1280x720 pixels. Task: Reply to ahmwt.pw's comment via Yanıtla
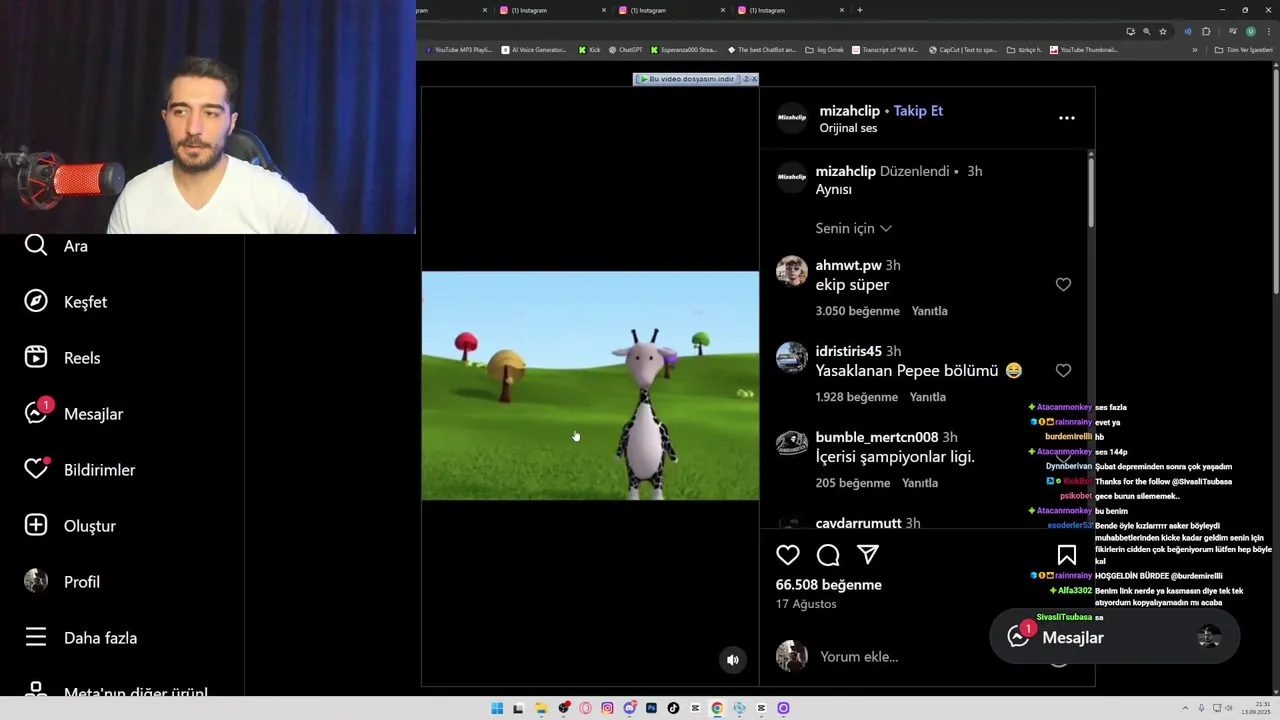tap(929, 311)
